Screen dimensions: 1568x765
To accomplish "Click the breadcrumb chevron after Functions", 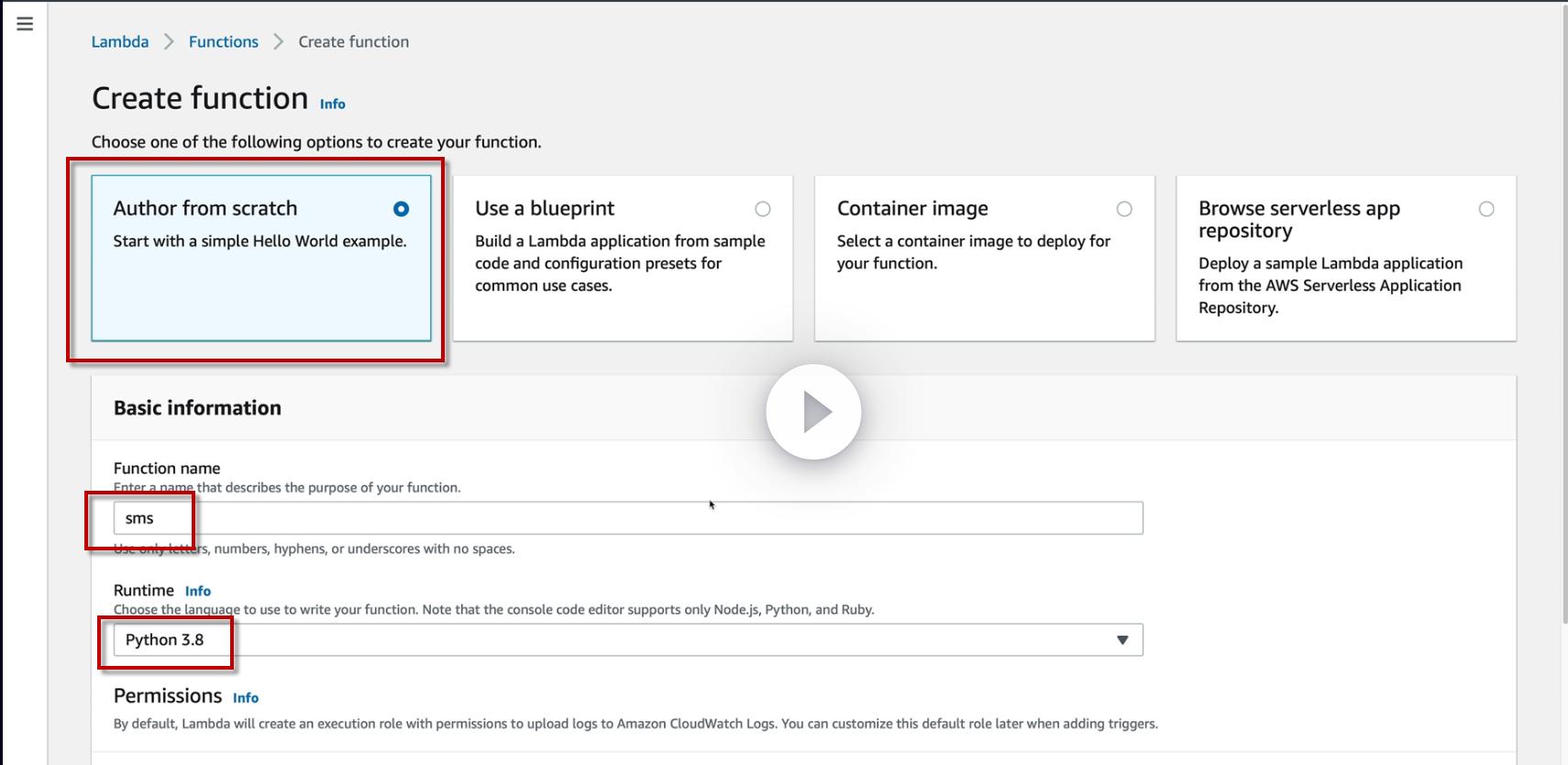I will pyautogui.click(x=279, y=42).
